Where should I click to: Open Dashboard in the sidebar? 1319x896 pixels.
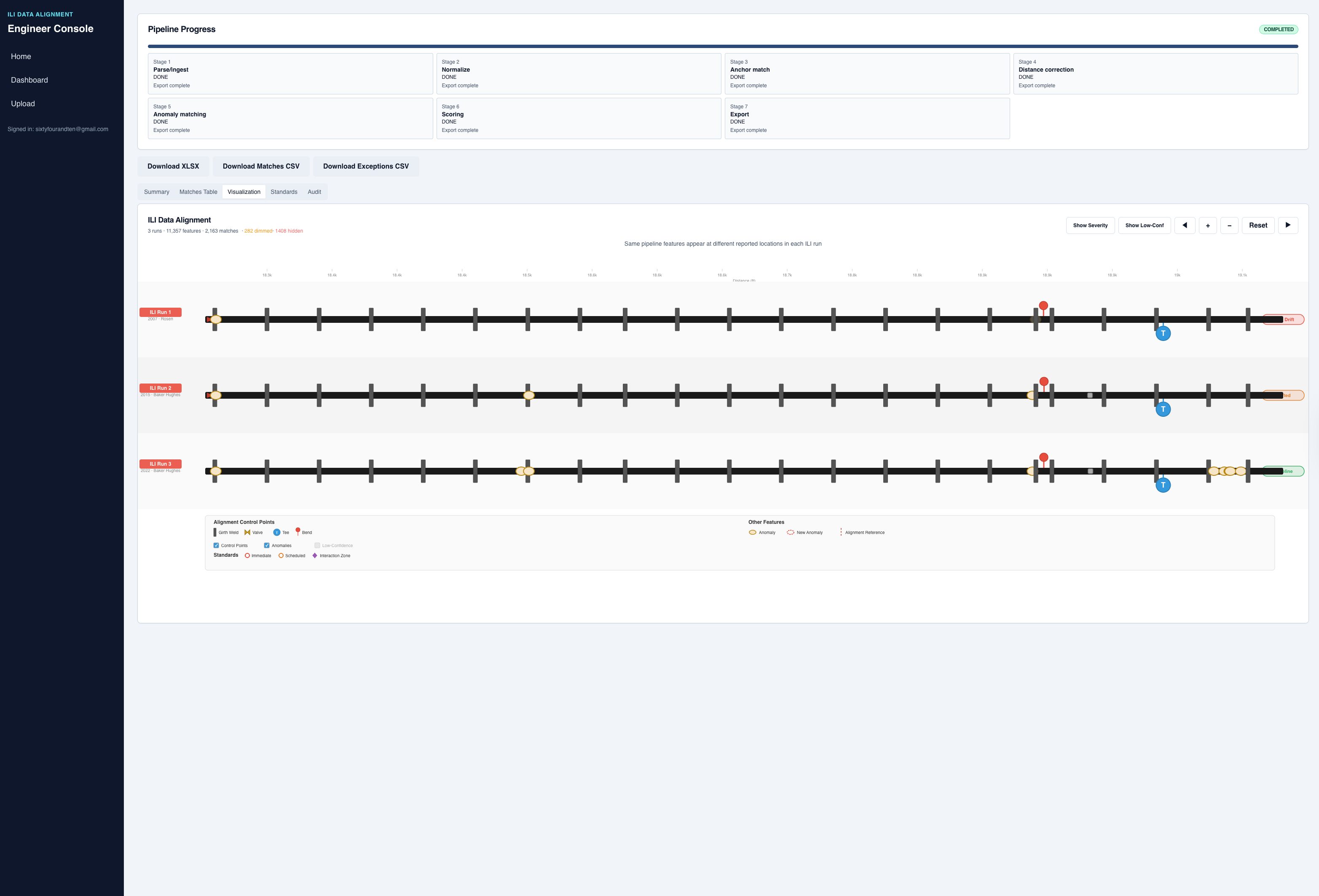(x=29, y=80)
